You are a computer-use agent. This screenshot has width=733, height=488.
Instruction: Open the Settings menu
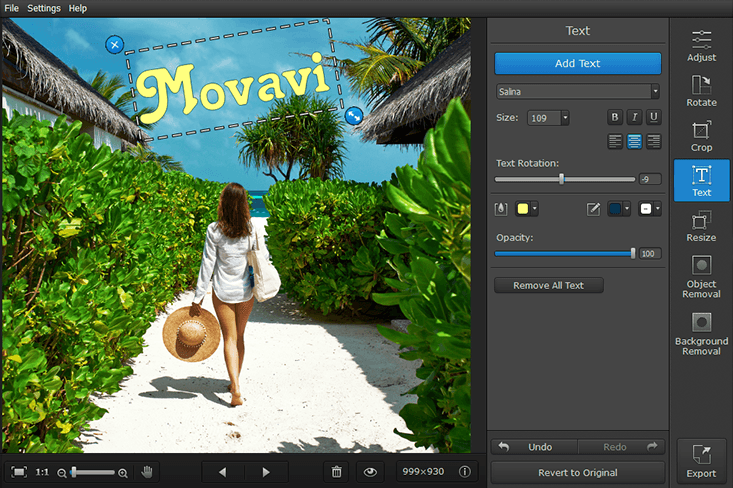pos(43,8)
